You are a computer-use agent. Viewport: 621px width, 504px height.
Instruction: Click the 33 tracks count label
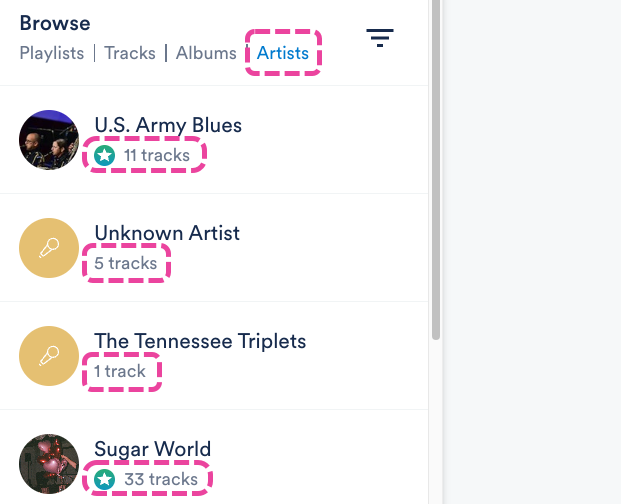160,480
